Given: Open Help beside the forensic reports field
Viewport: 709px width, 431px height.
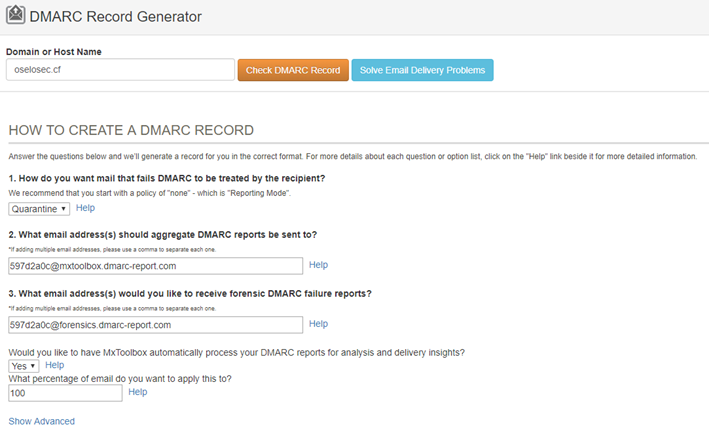Looking at the screenshot, I should click(318, 324).
